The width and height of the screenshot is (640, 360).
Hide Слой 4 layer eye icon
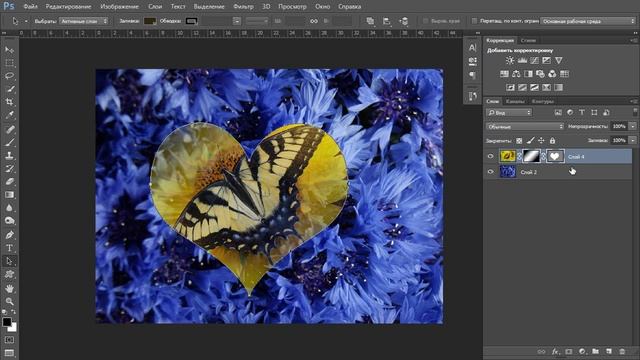[491, 156]
